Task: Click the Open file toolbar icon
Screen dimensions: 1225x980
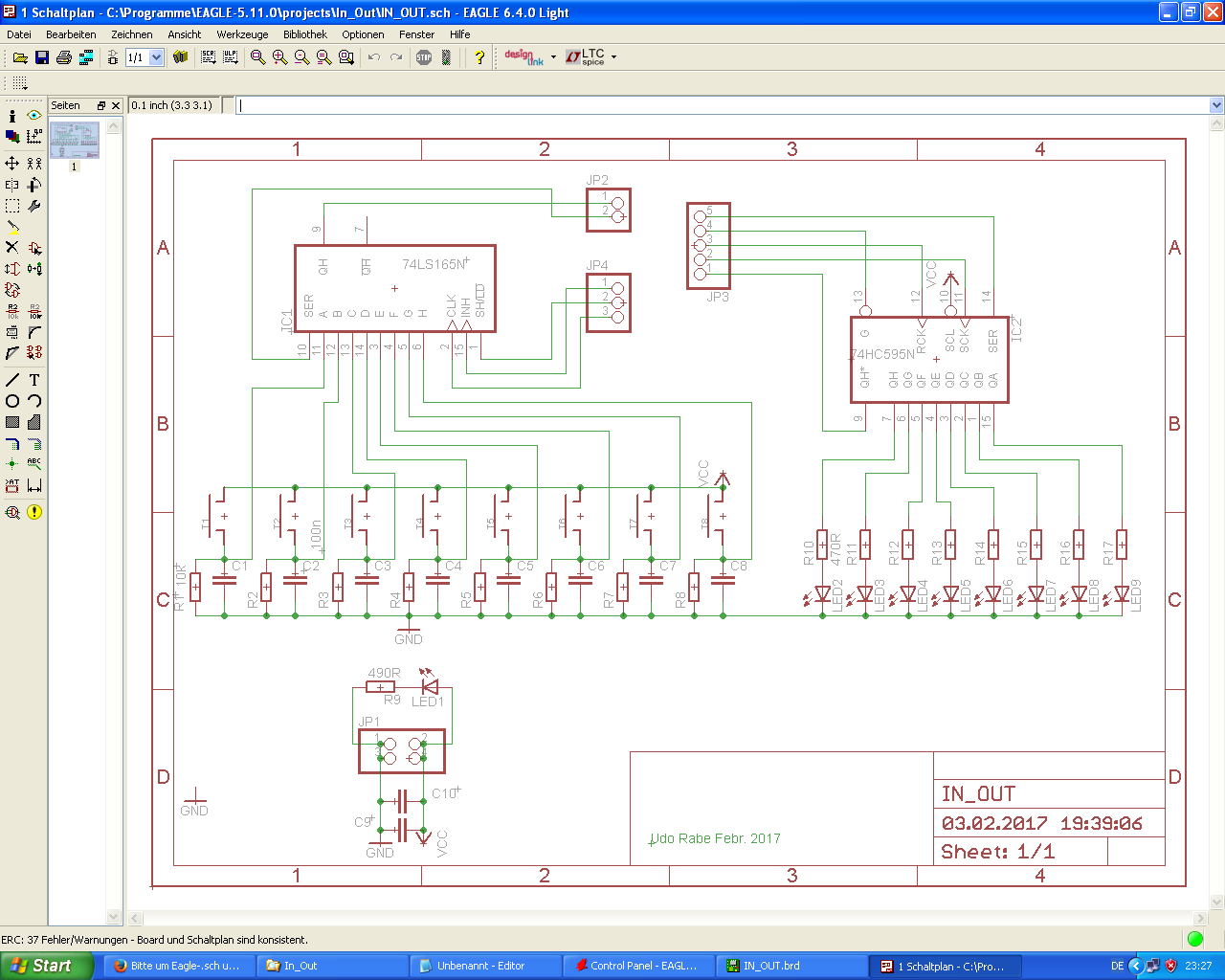Action: tap(19, 57)
